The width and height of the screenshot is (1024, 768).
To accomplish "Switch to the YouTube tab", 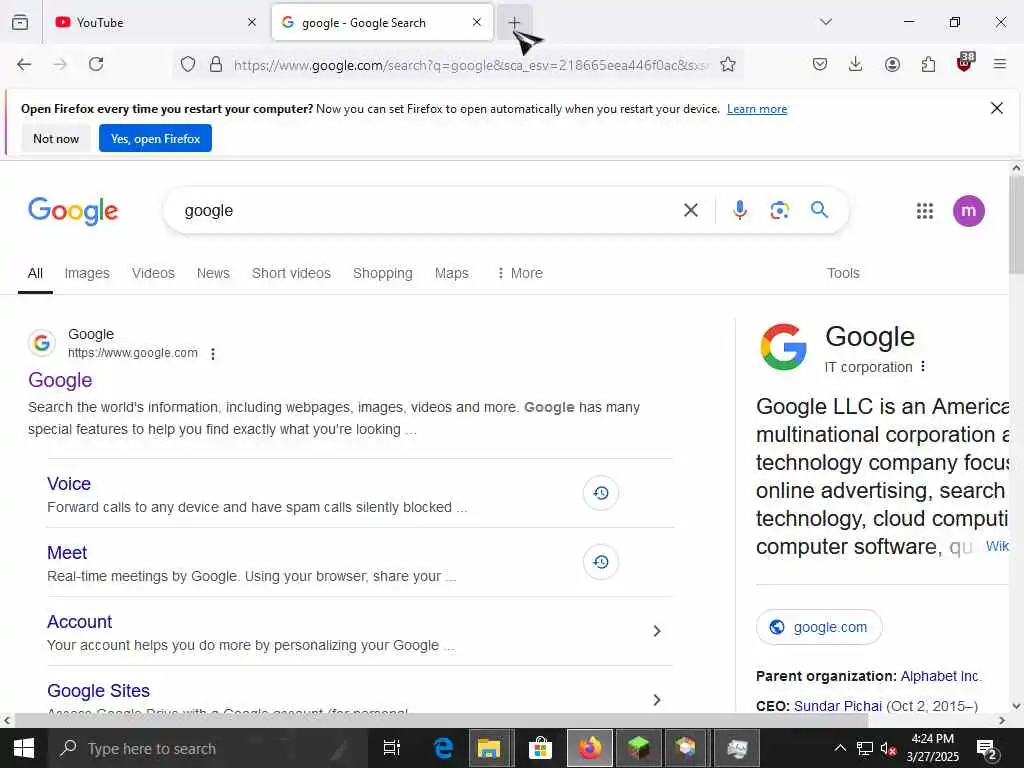I will [x=147, y=22].
